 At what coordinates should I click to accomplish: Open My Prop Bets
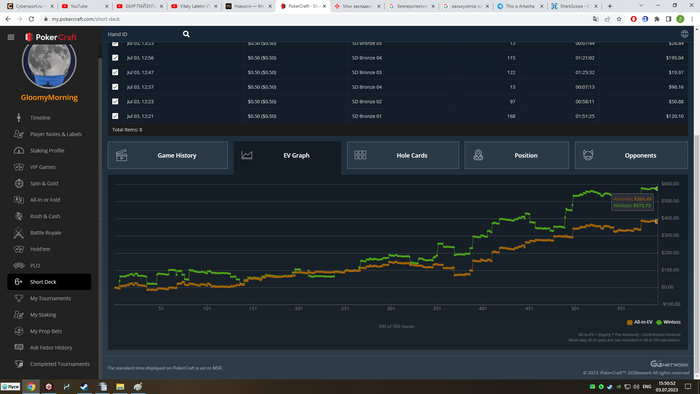coord(46,332)
